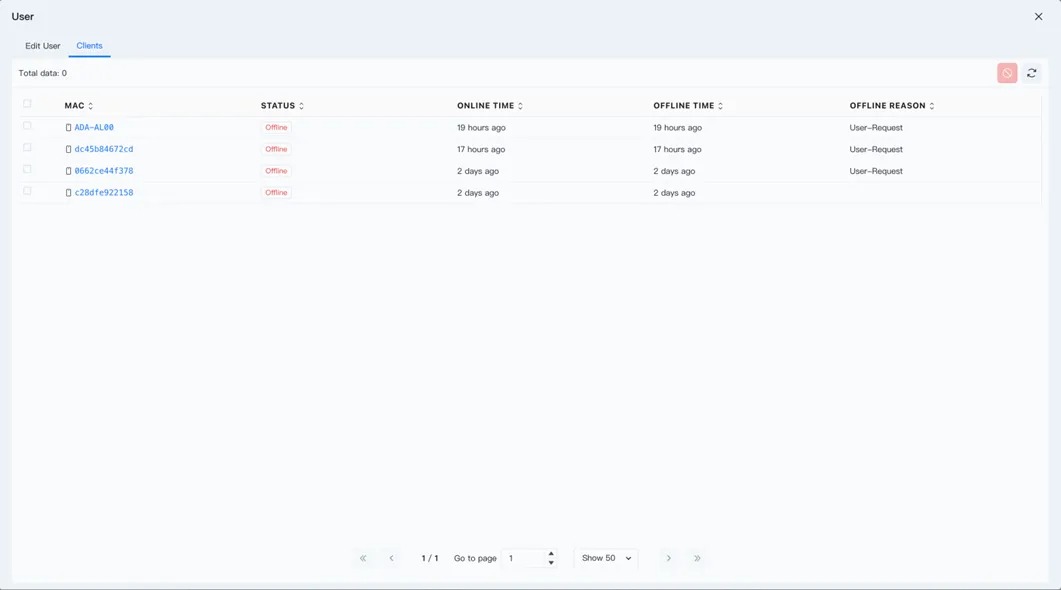This screenshot has height=590, width=1061.
Task: Click the Go to page input field
Action: pos(523,558)
